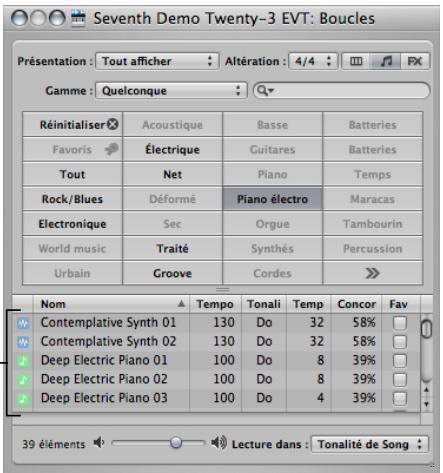The height and width of the screenshot is (473, 443).
Task: Mark Contemplative Synth 01 as favorite
Action: click(x=400, y=323)
